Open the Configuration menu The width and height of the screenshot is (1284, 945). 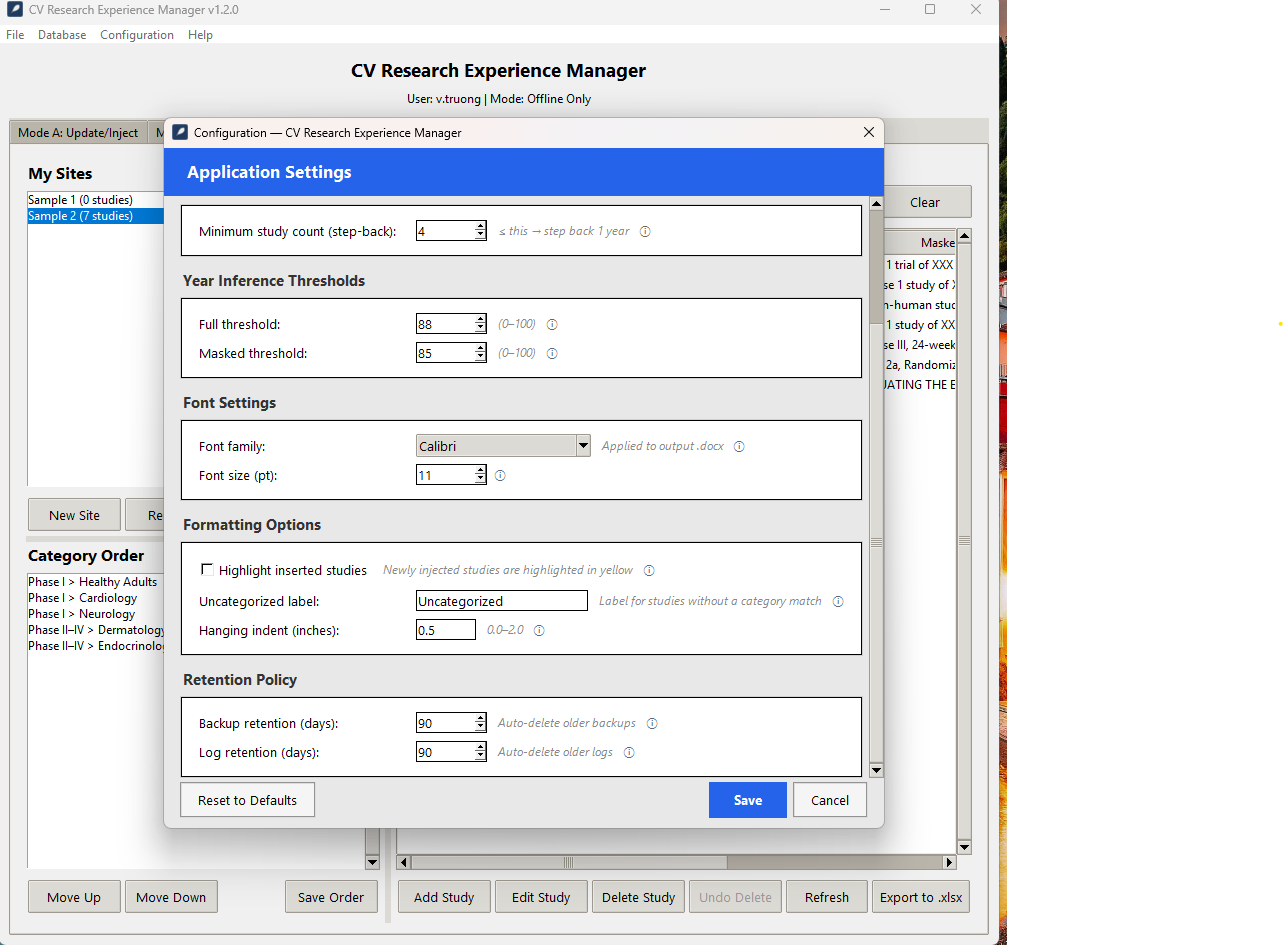click(x=137, y=34)
